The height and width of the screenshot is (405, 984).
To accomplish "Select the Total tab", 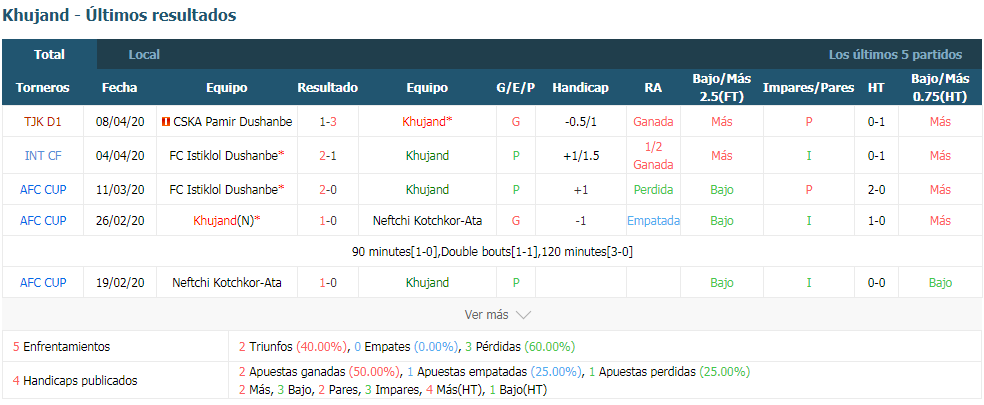I will coord(50,55).
